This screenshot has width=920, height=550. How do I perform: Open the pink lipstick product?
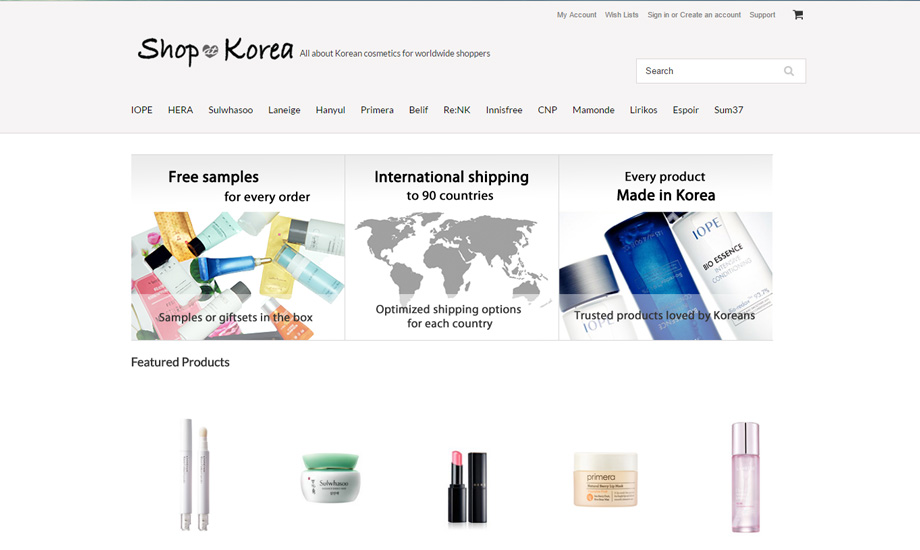467,487
